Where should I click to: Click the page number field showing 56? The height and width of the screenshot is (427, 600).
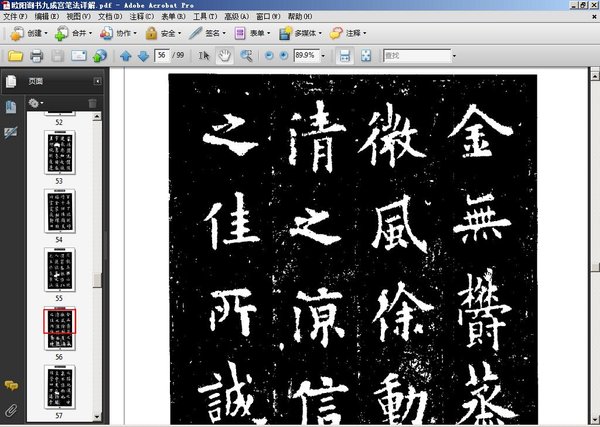click(162, 55)
